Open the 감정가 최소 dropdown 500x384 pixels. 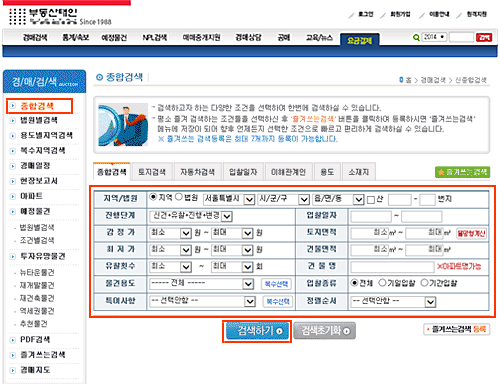[170, 233]
